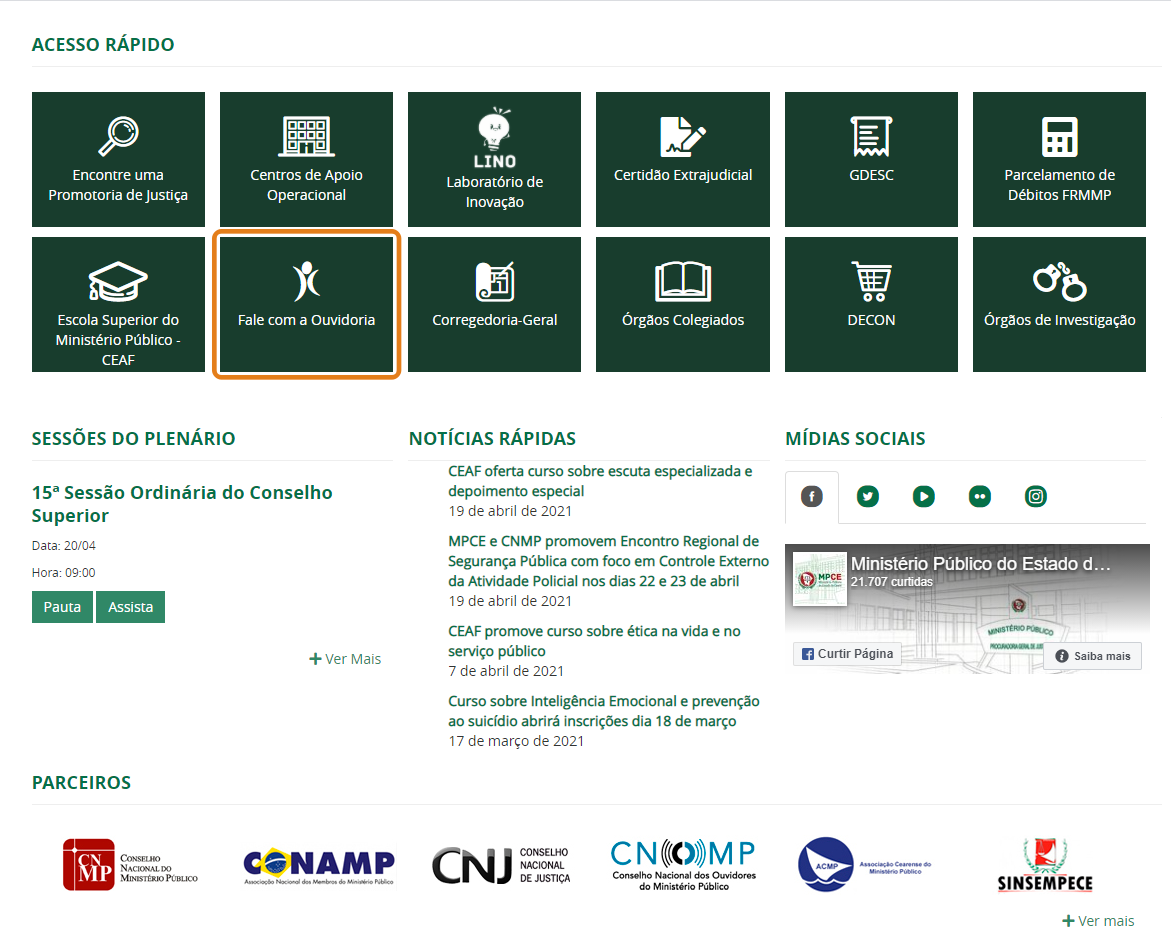The height and width of the screenshot is (937, 1171).
Task: Click the 'Certidão Extrajudicial' label
Action: point(683,175)
